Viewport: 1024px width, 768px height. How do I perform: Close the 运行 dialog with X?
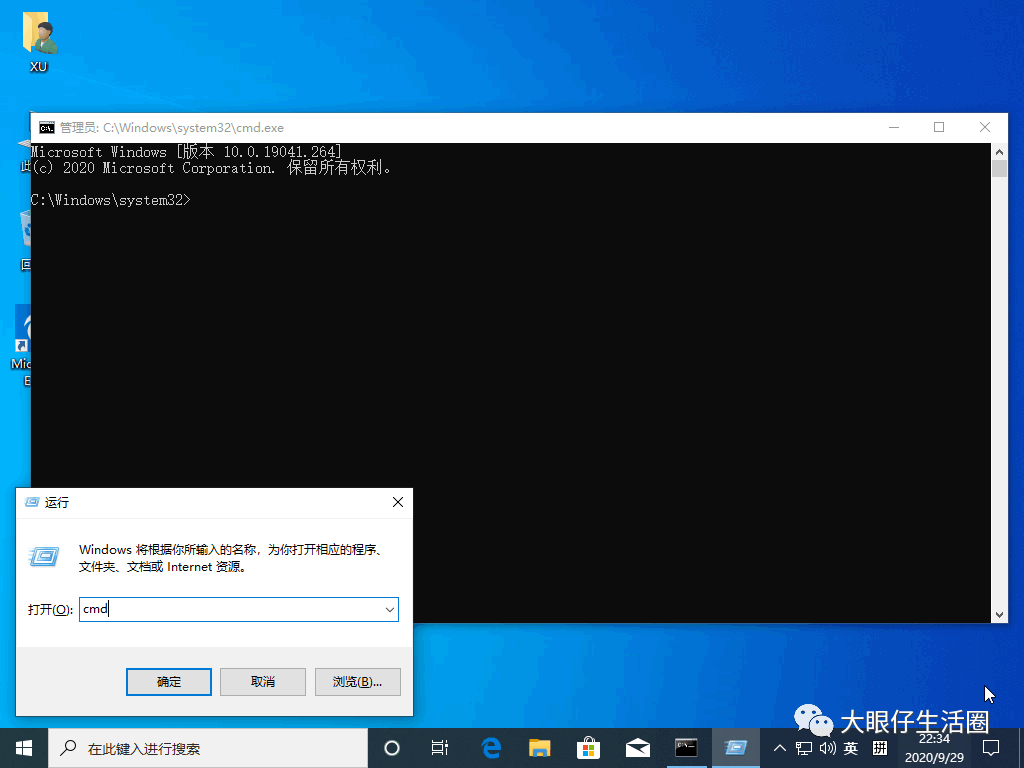click(398, 502)
